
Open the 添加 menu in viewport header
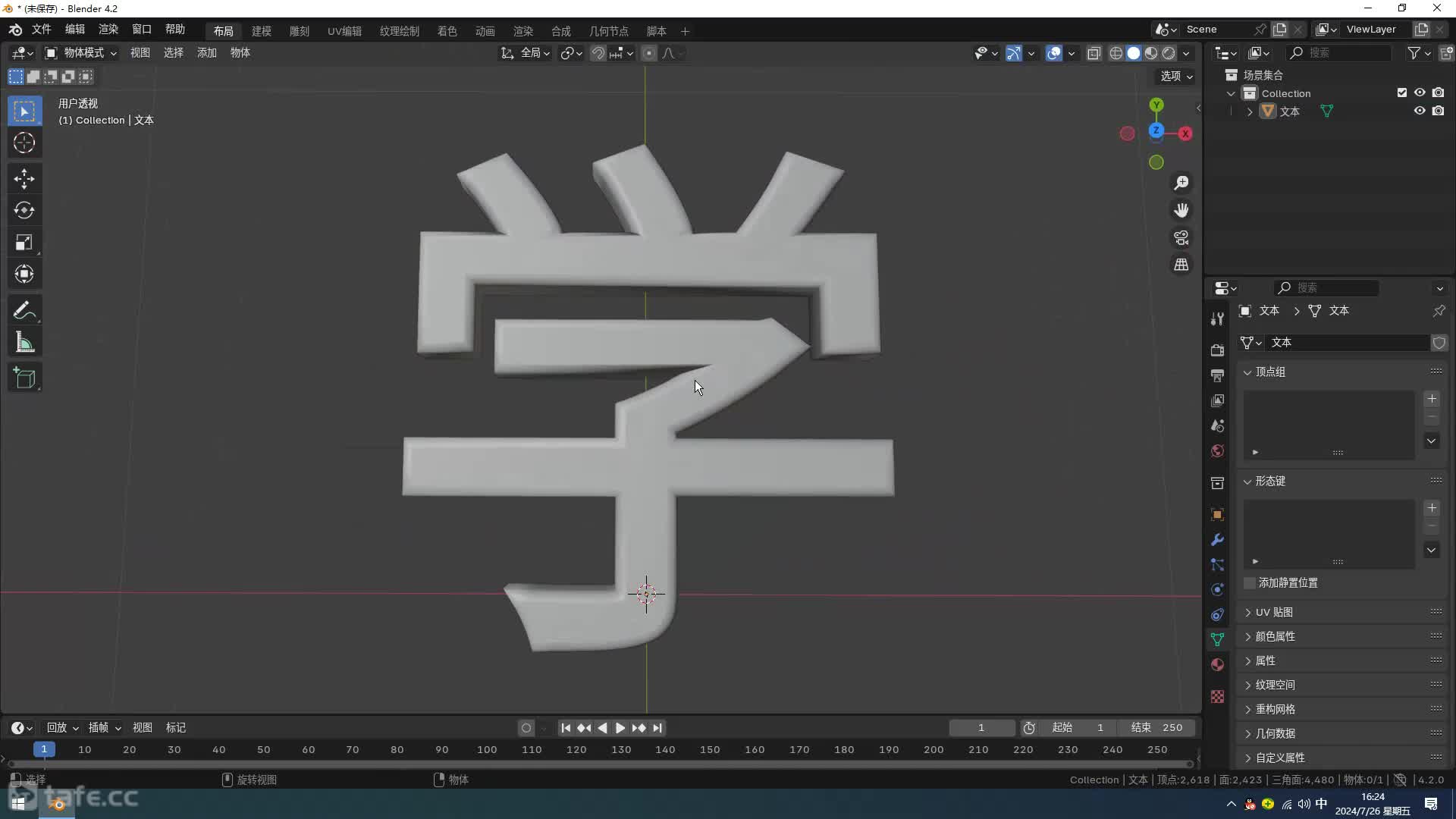tap(207, 52)
